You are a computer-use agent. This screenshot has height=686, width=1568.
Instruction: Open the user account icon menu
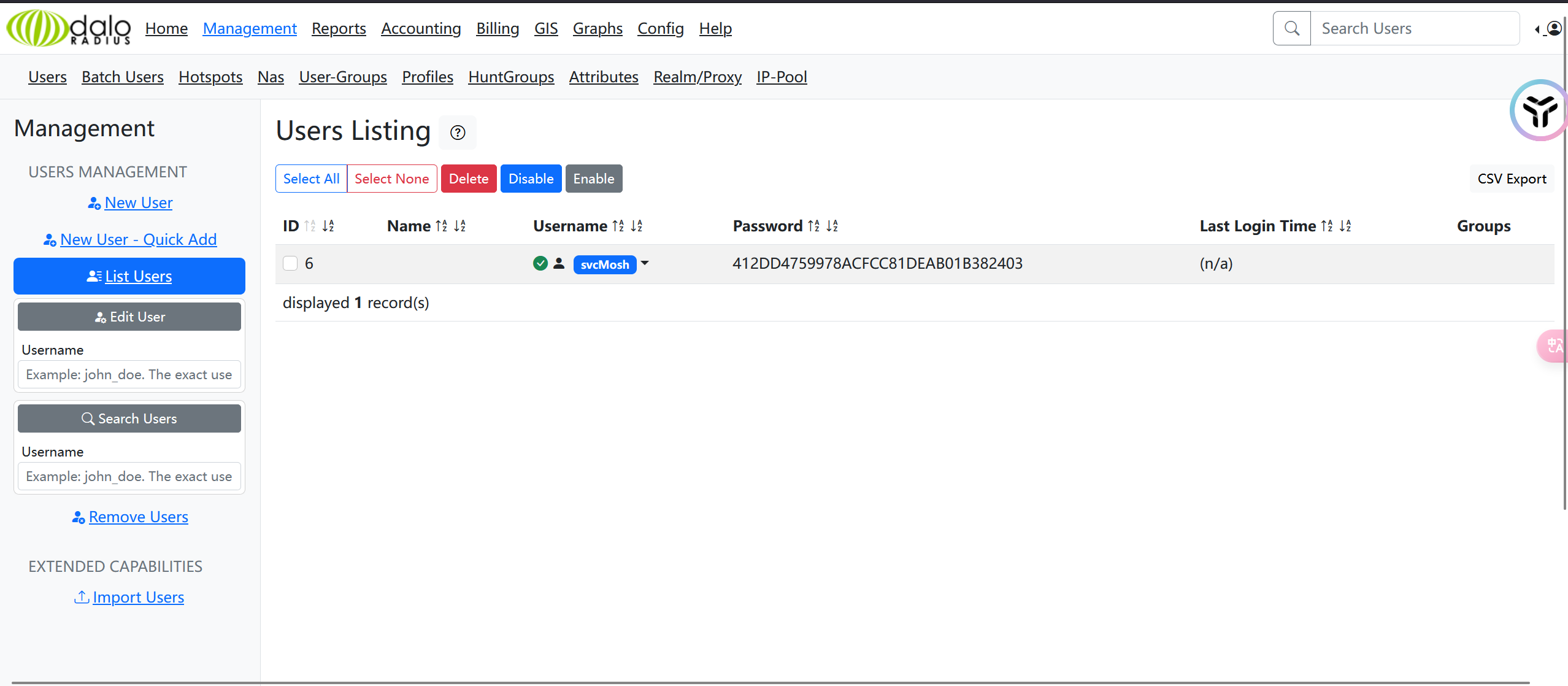[x=1554, y=28]
